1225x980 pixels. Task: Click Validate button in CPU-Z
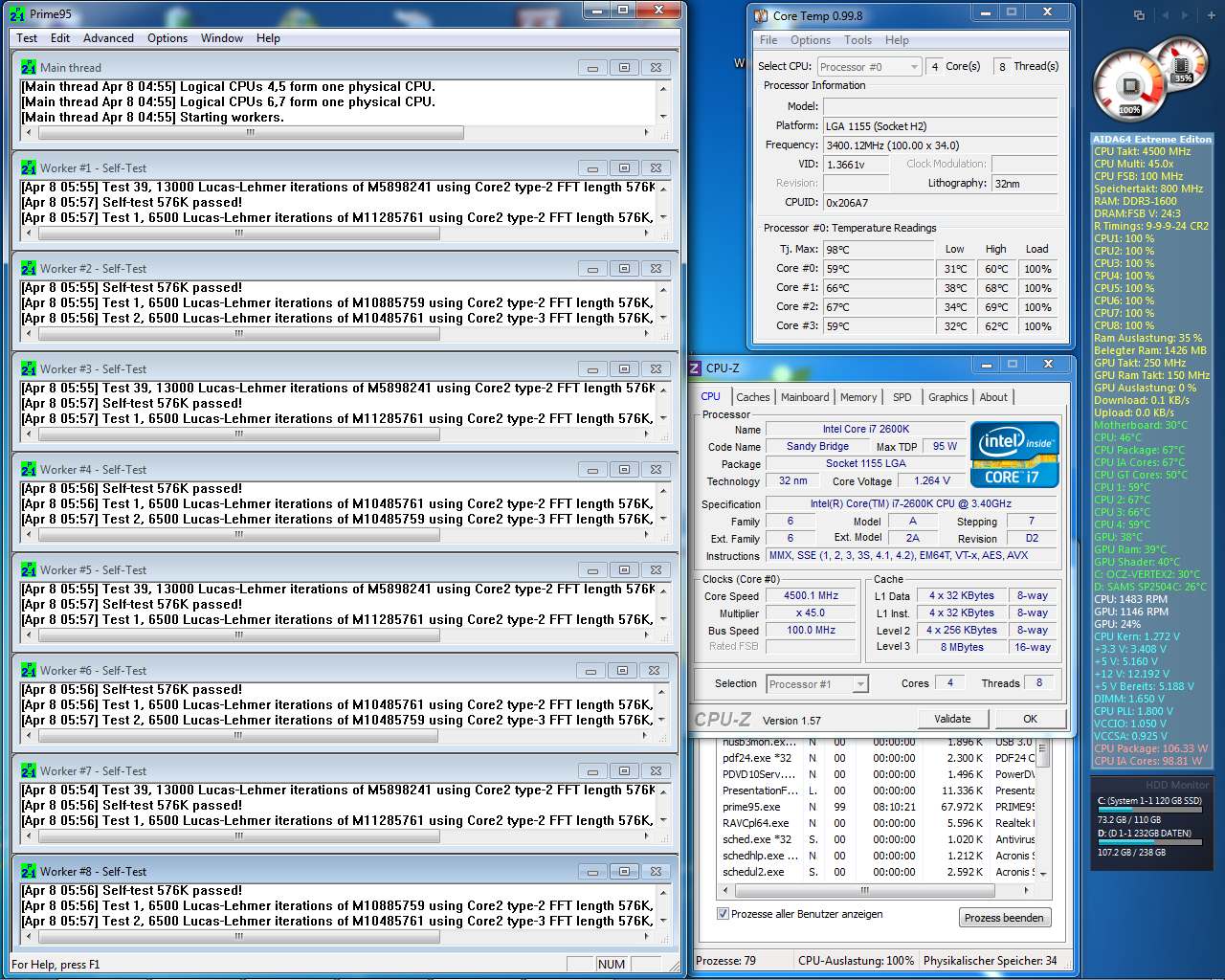click(952, 719)
